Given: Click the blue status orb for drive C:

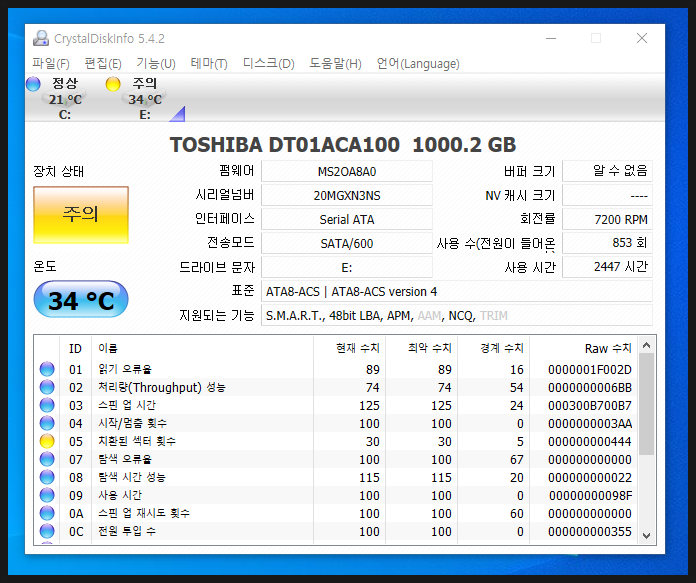Looking at the screenshot, I should (33, 83).
